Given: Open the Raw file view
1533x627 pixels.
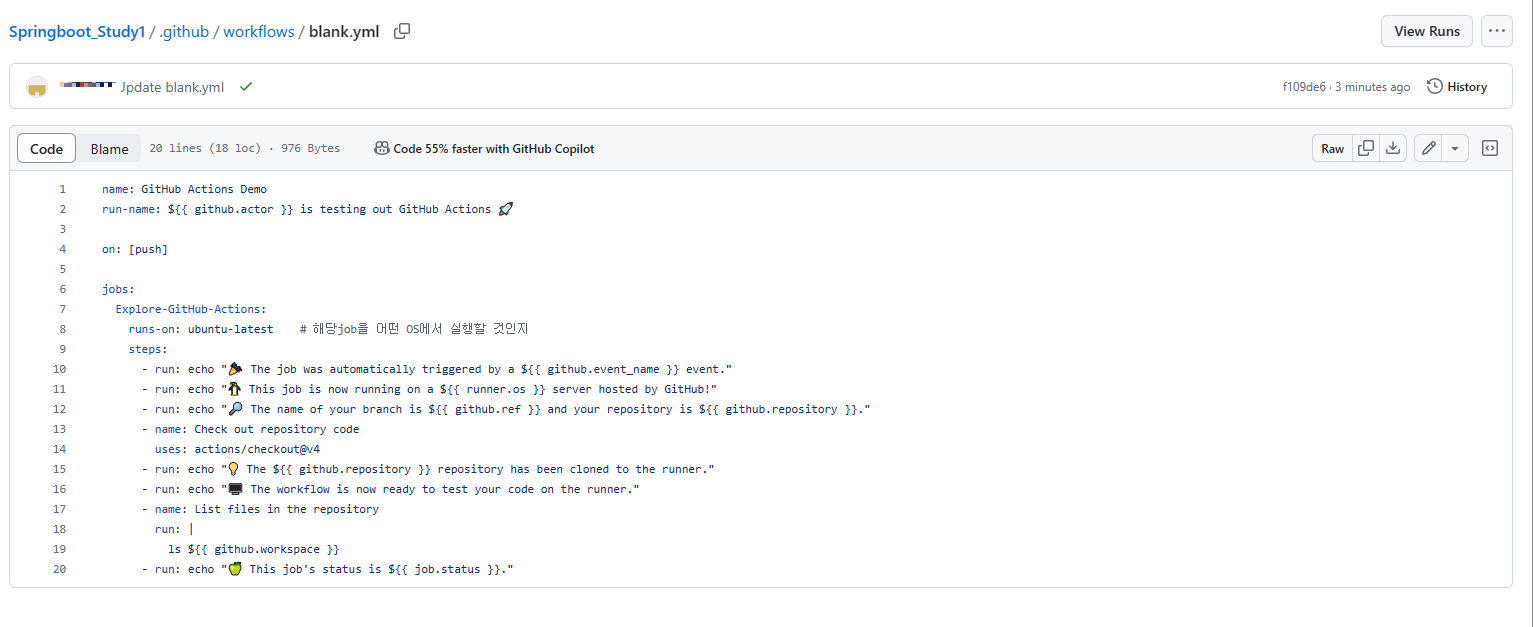Looking at the screenshot, I should [x=1332, y=148].
